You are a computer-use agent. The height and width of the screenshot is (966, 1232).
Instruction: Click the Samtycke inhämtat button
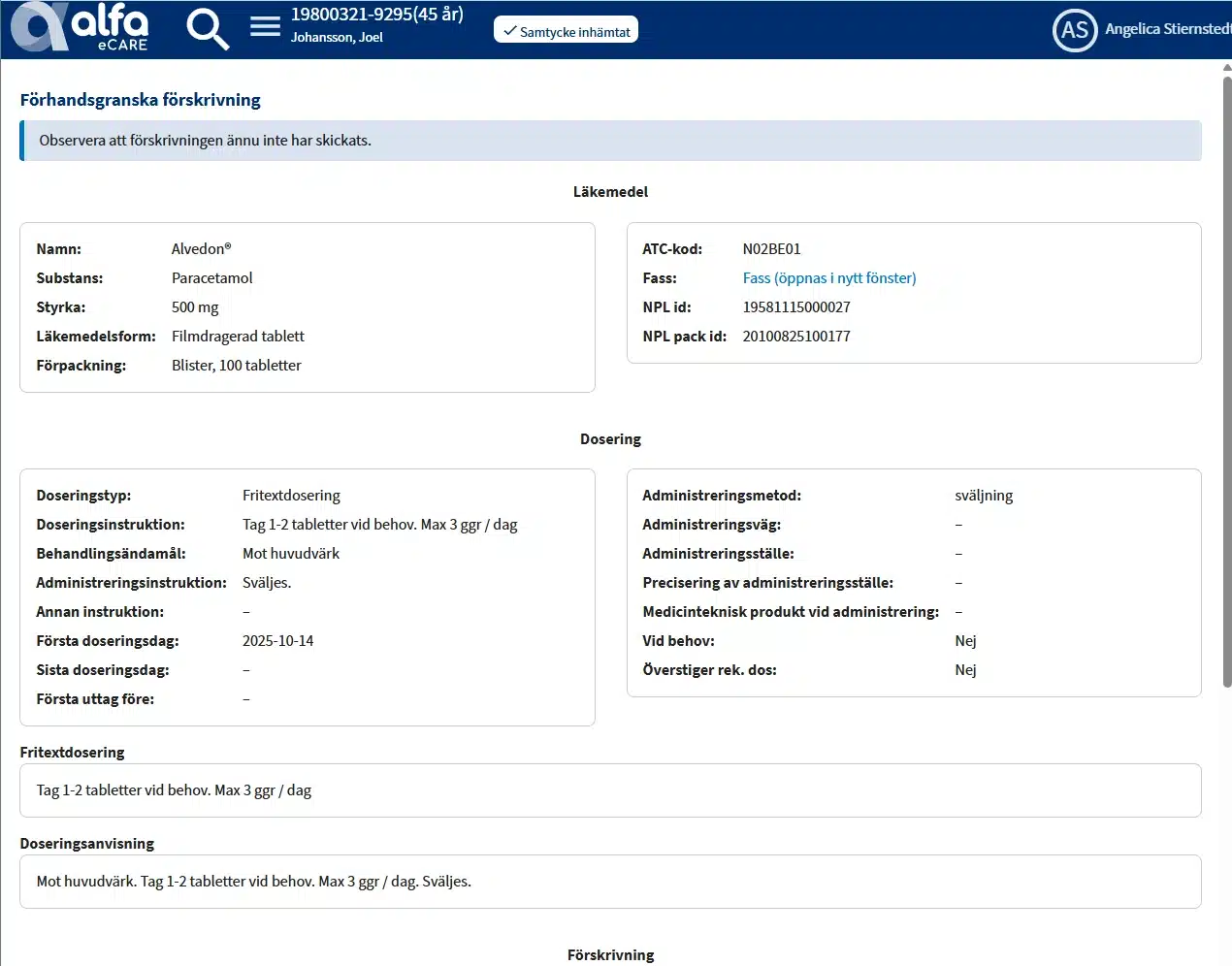point(566,31)
